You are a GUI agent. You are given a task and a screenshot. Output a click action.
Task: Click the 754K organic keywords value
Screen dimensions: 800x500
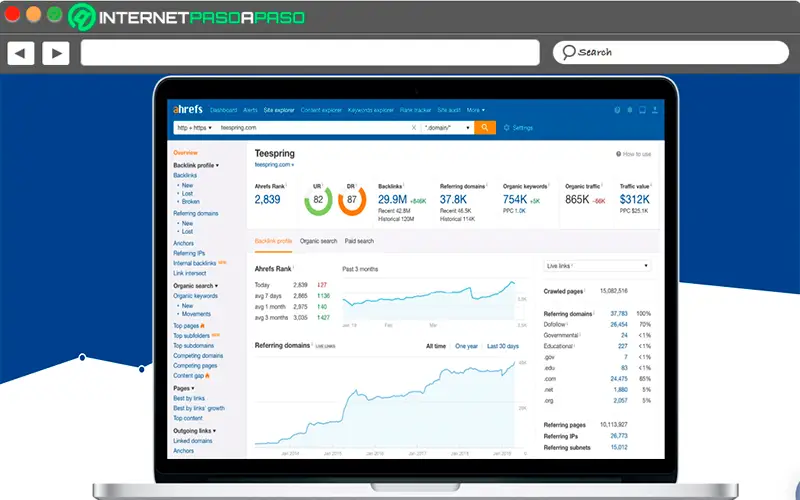click(x=515, y=199)
